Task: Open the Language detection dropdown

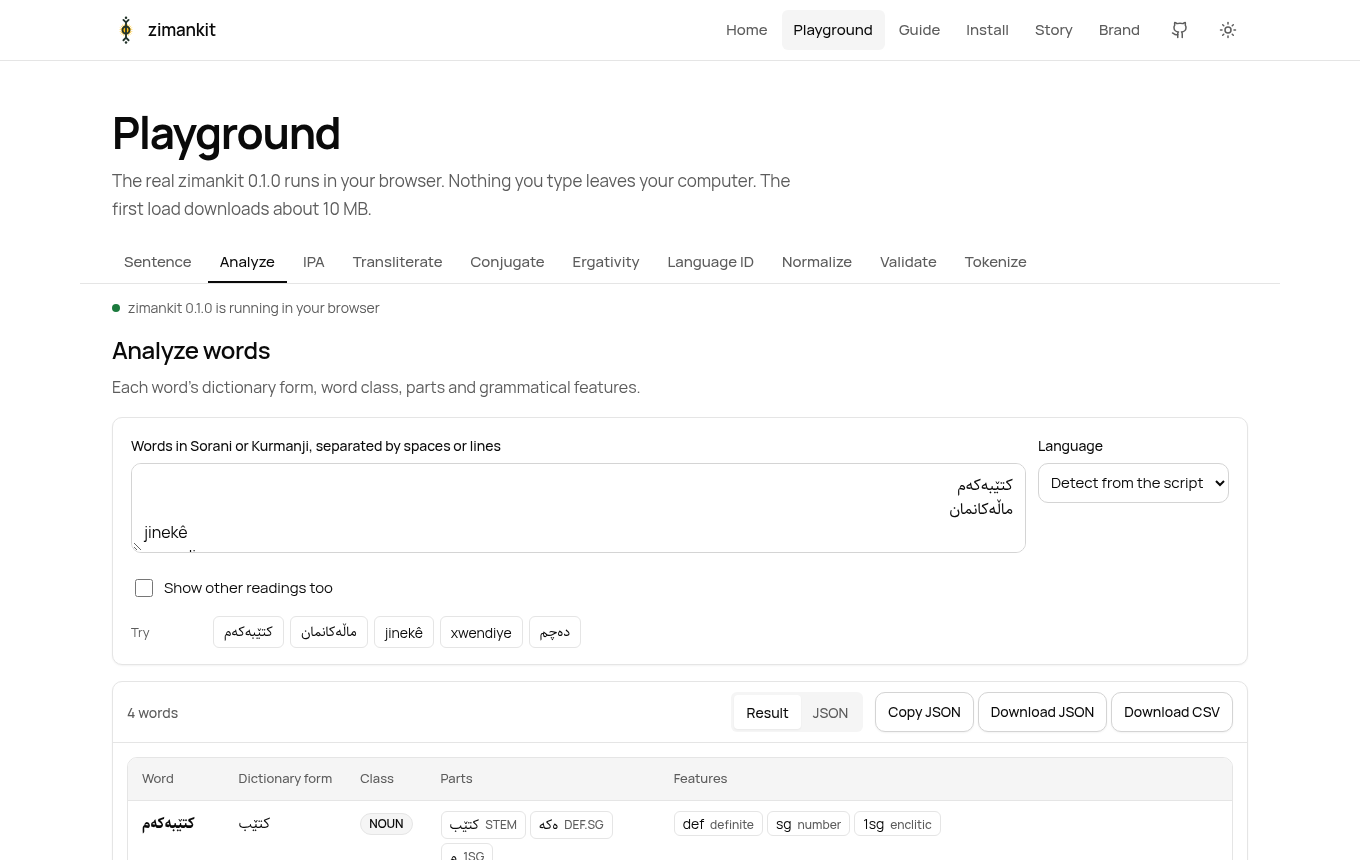Action: pyautogui.click(x=1133, y=483)
